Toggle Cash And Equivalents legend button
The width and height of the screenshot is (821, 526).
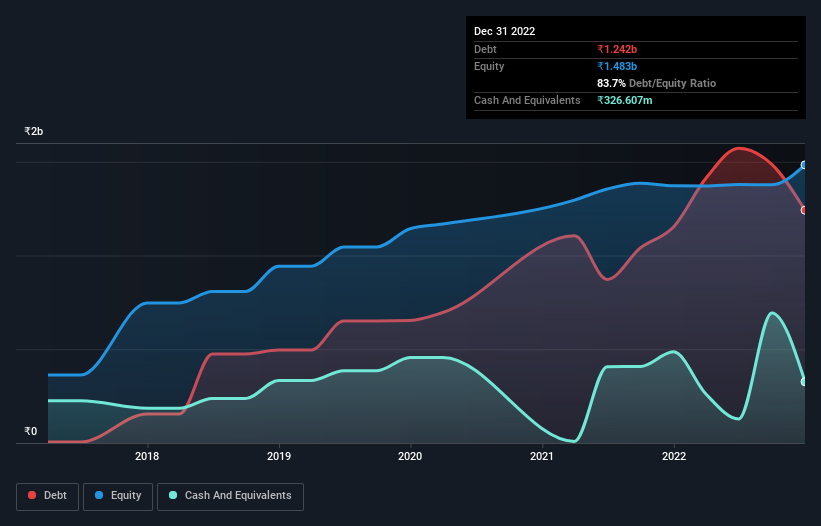(230, 496)
